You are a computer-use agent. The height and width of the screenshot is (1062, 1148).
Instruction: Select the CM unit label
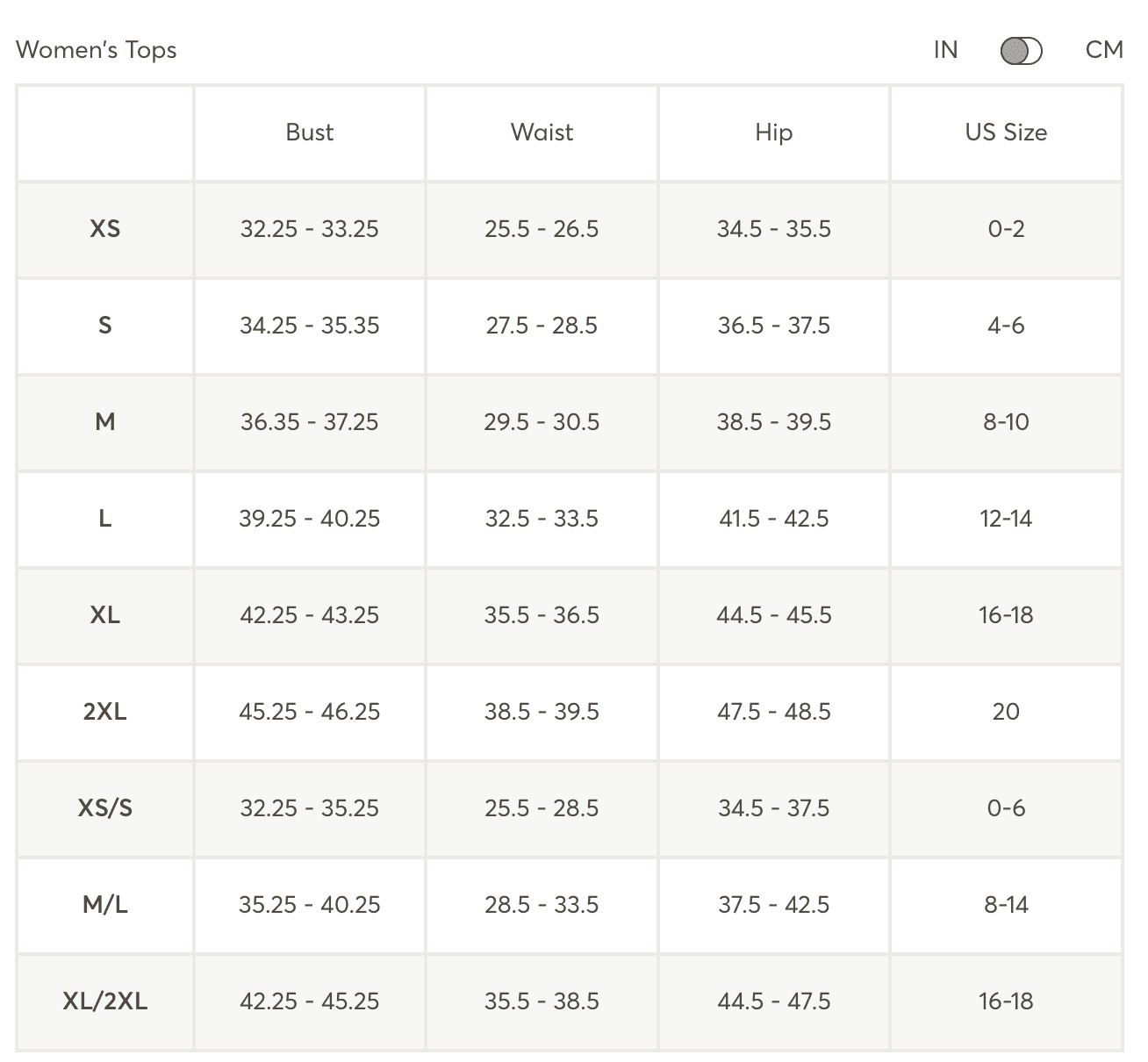coord(1103,50)
